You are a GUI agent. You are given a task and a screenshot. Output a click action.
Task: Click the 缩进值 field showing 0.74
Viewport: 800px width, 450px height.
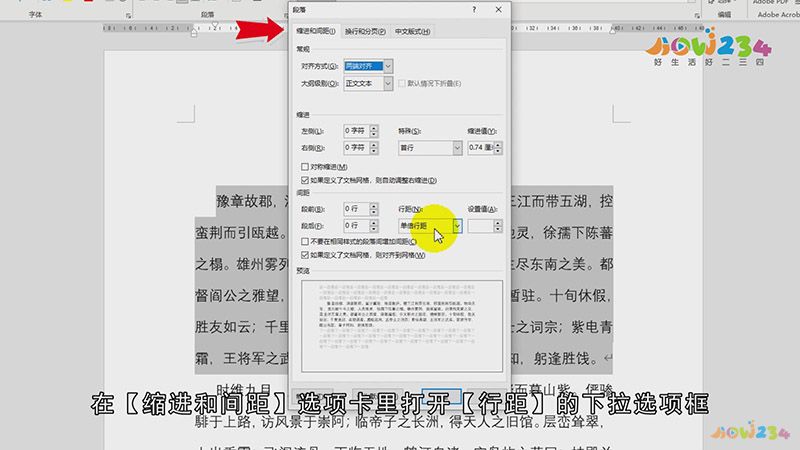480,147
